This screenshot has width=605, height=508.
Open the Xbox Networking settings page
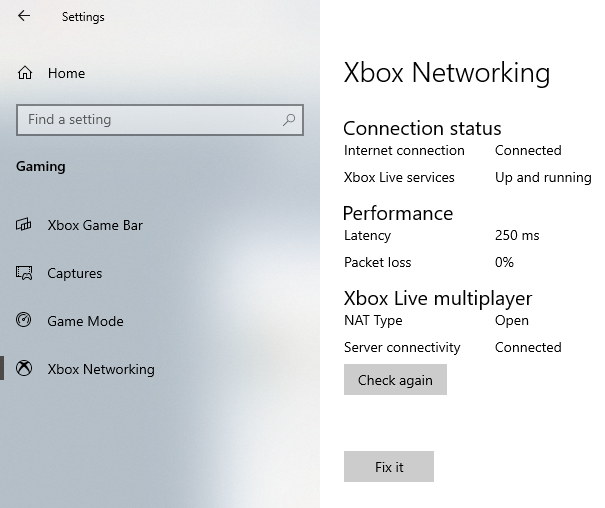(160, 369)
